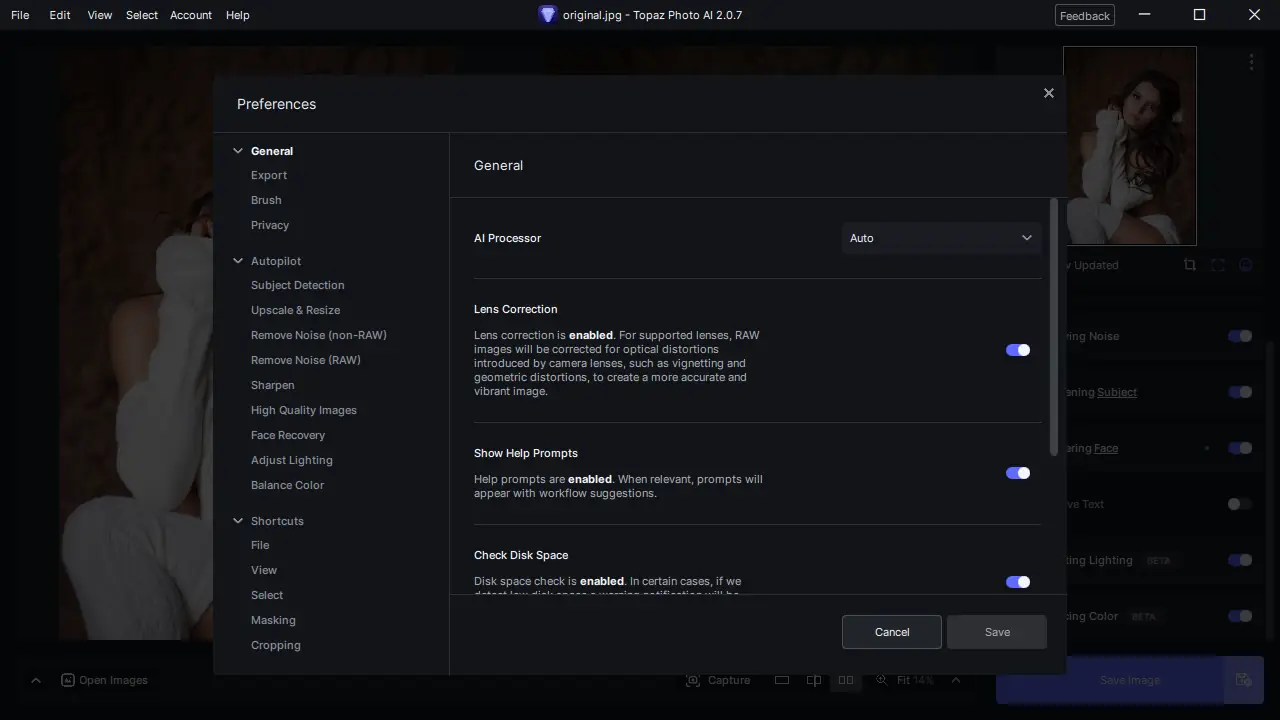
Task: Collapse the General section chevron
Action: (238, 151)
